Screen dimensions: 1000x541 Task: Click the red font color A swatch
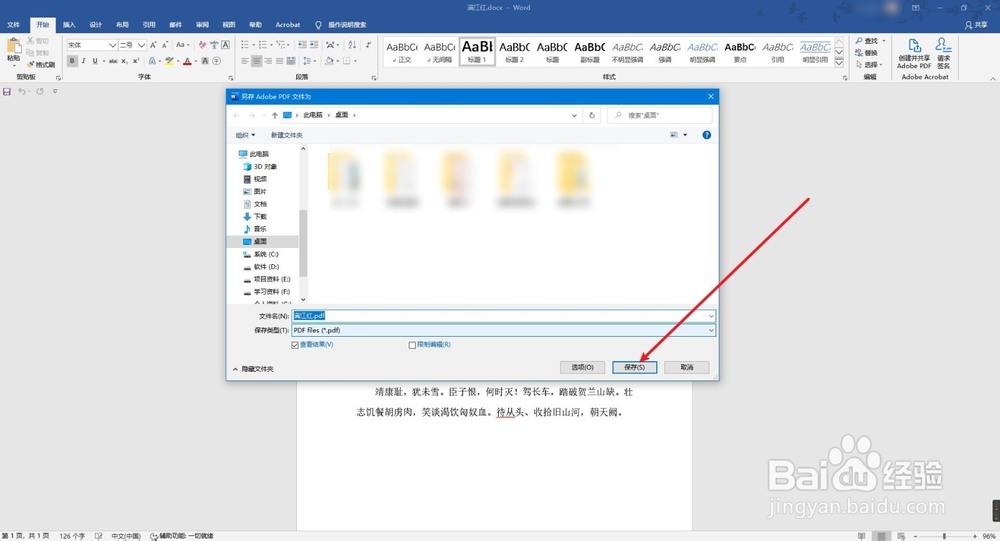(x=188, y=61)
